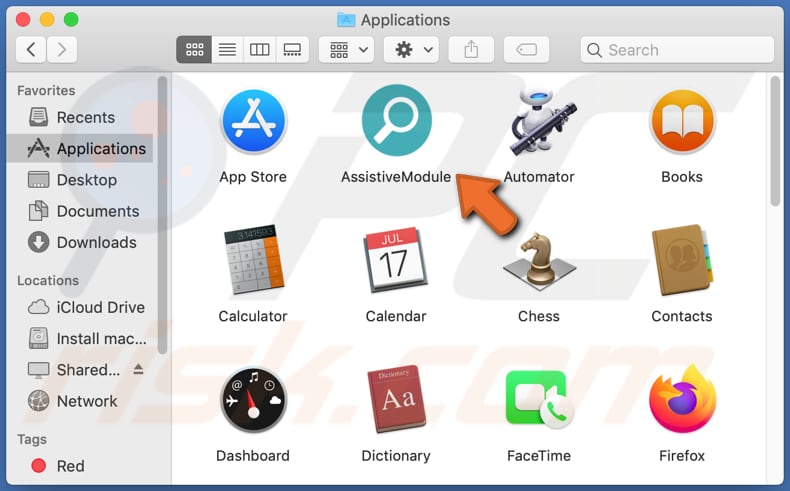Screen dimensions: 790x491
Task: Switch to icon view mode
Action: click(194, 49)
